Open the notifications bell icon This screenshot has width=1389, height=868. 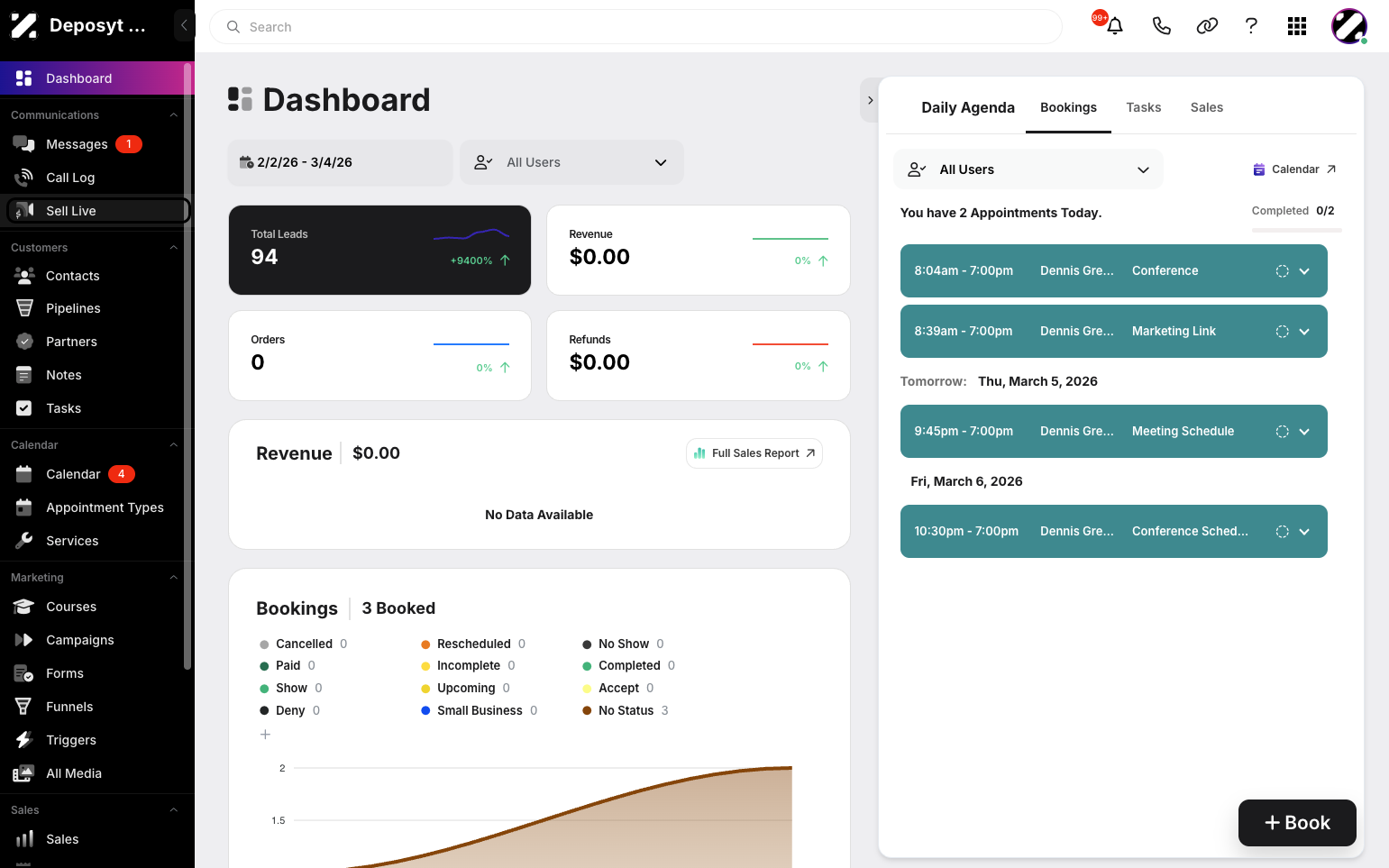coord(1114,26)
